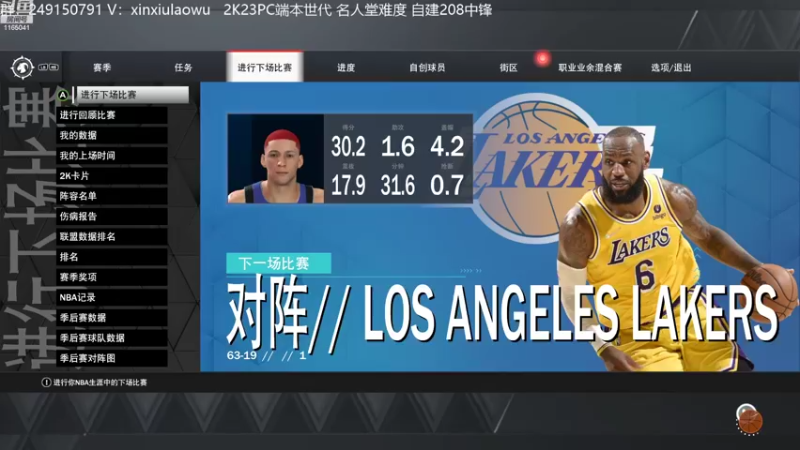The height and width of the screenshot is (450, 800).
Task: Click the red-haired player portrait
Action: (276, 159)
